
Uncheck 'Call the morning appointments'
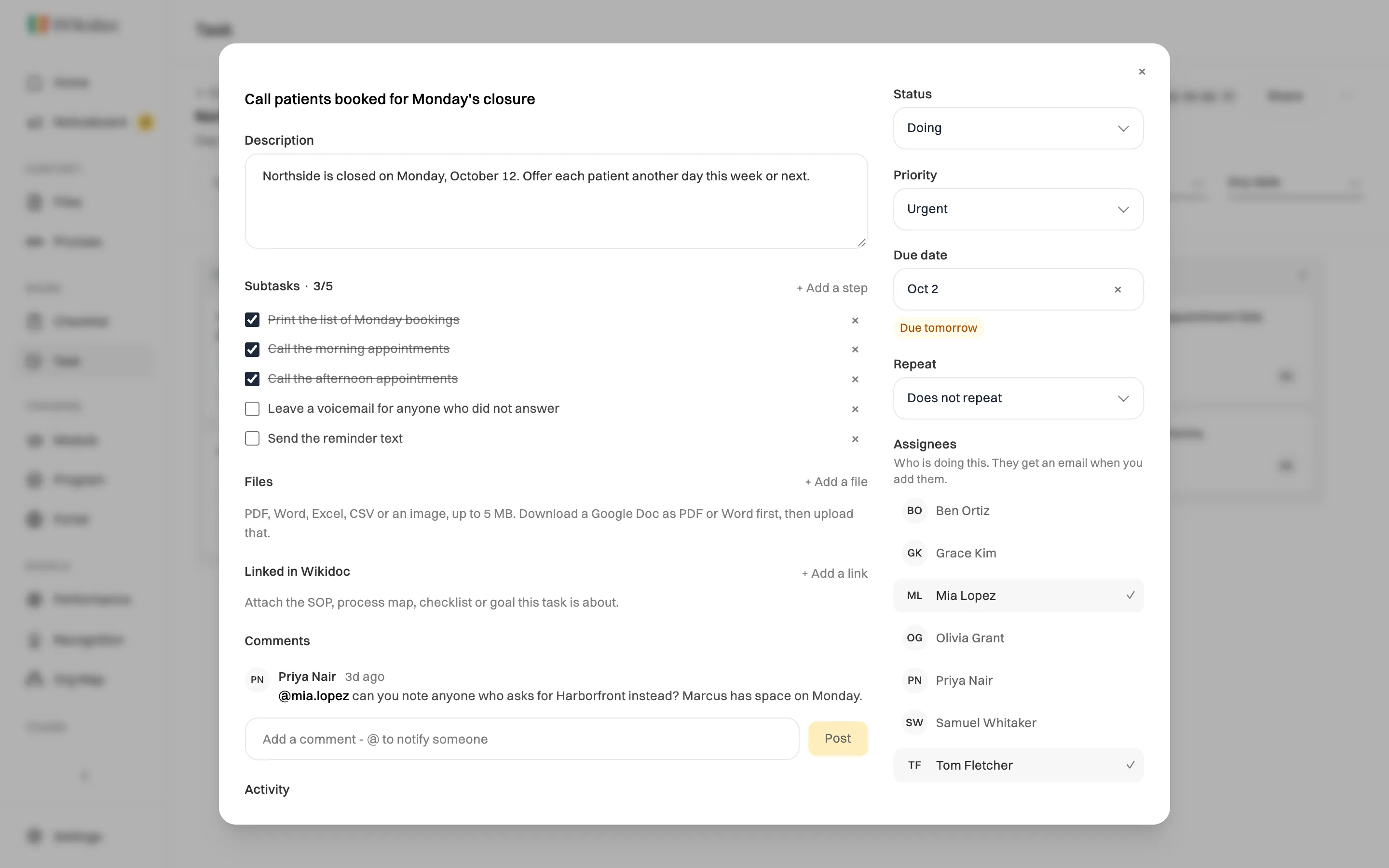pyautogui.click(x=252, y=349)
